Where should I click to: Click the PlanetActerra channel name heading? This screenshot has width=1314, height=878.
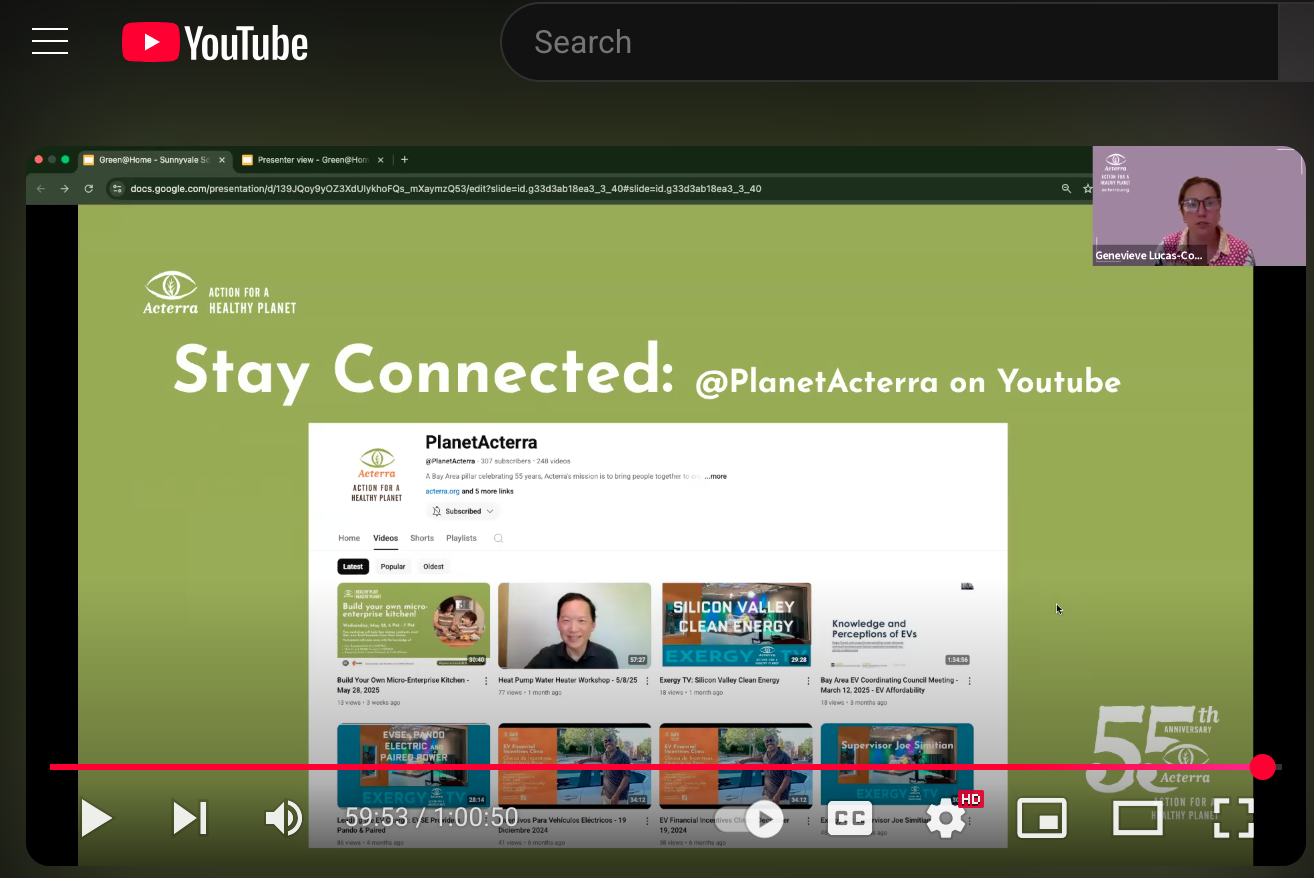click(x=481, y=442)
